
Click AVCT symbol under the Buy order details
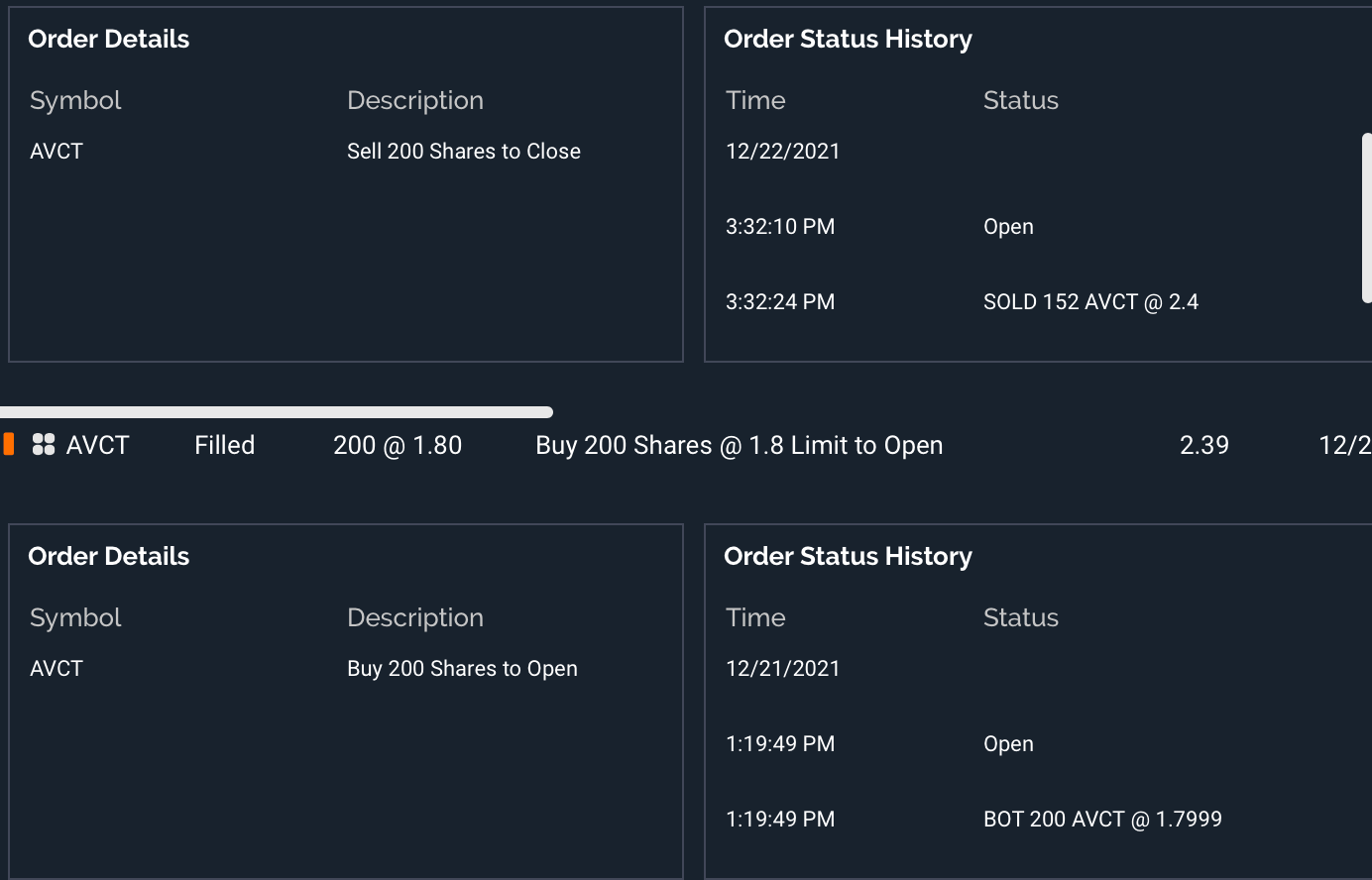[x=57, y=669]
